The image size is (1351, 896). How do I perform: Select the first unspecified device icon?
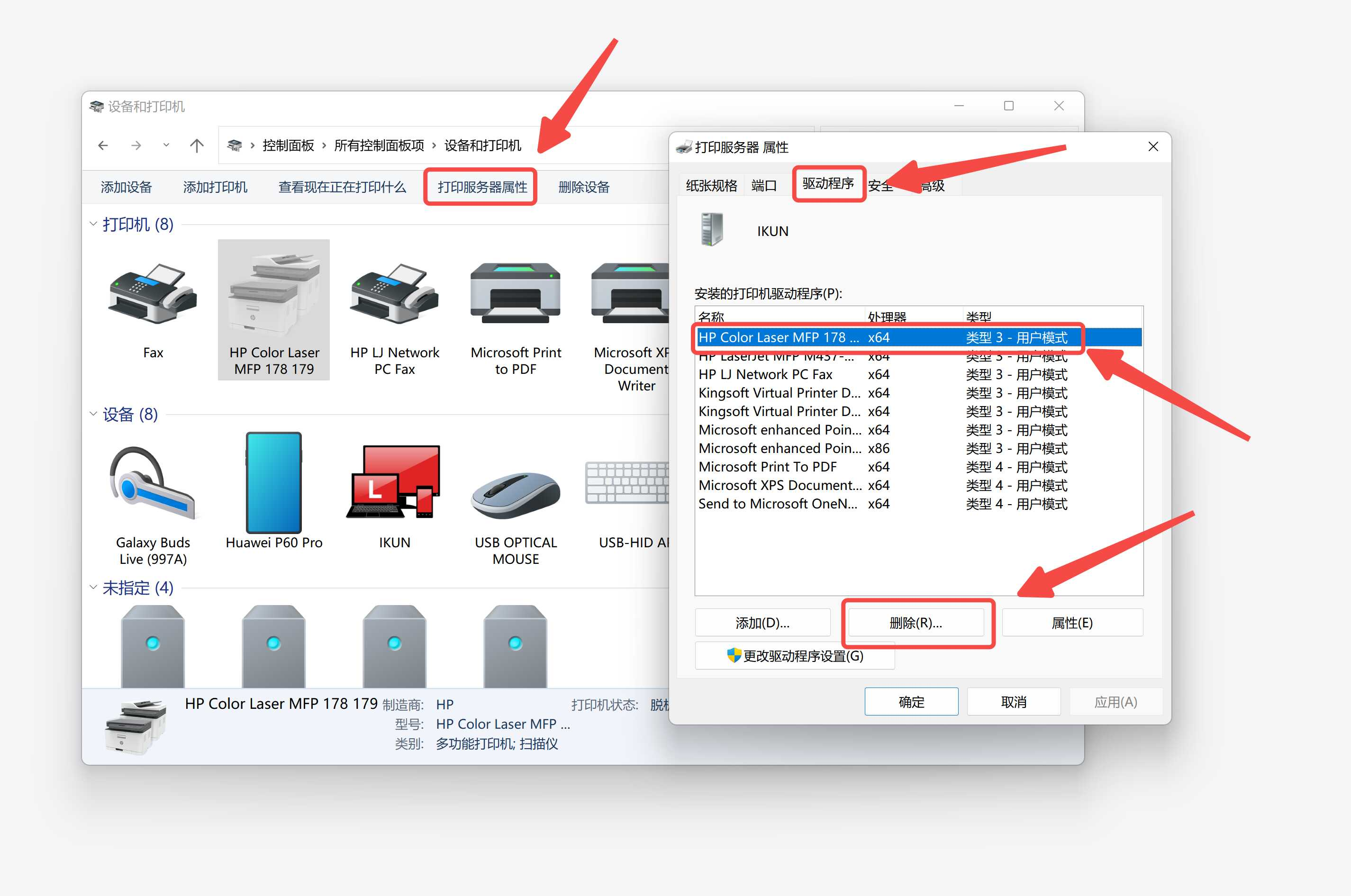click(153, 646)
